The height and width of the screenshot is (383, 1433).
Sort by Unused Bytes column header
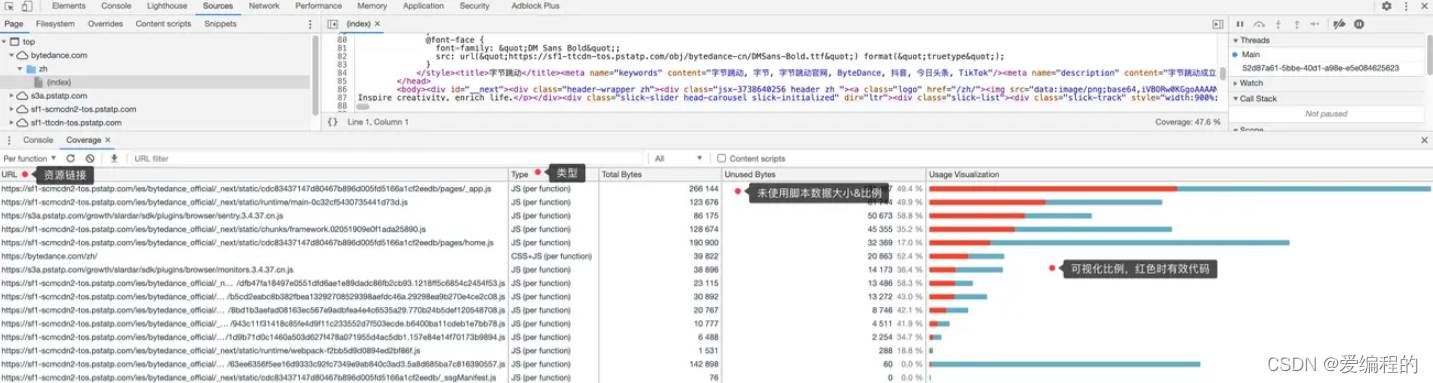tap(824, 174)
